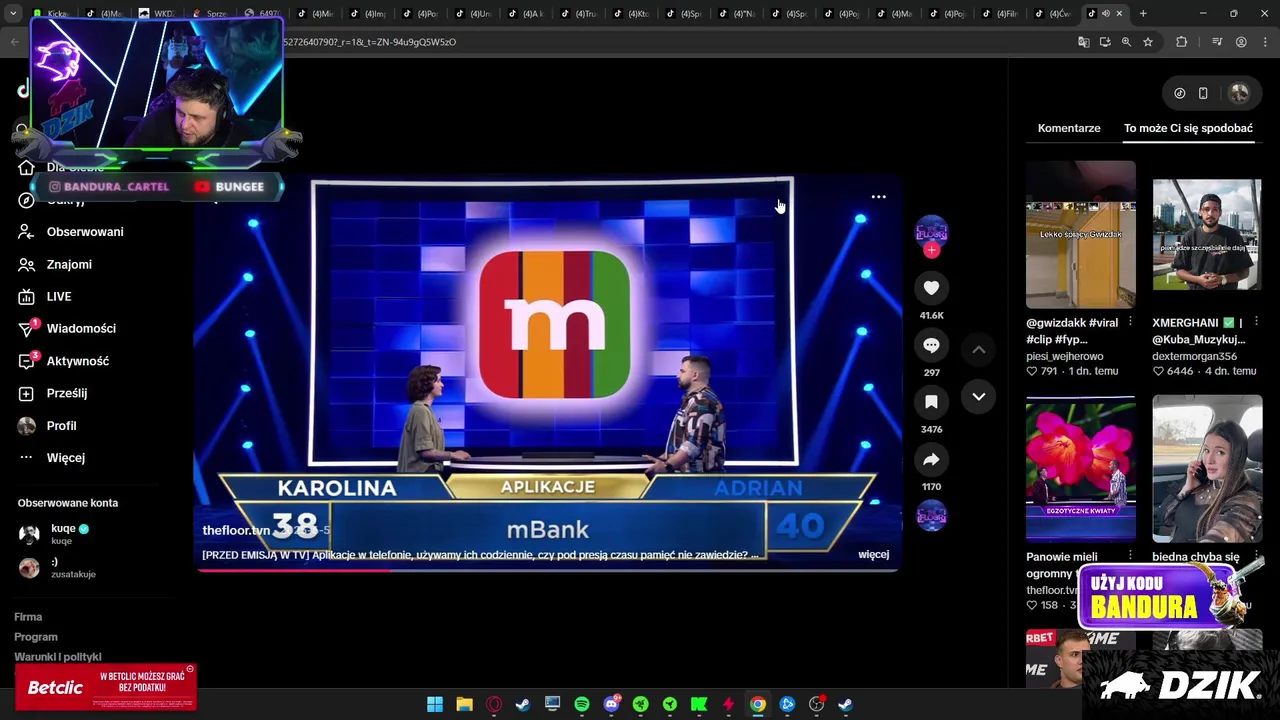The image size is (1280, 720).
Task: Open Chrome media control icon
Action: 1217,42
